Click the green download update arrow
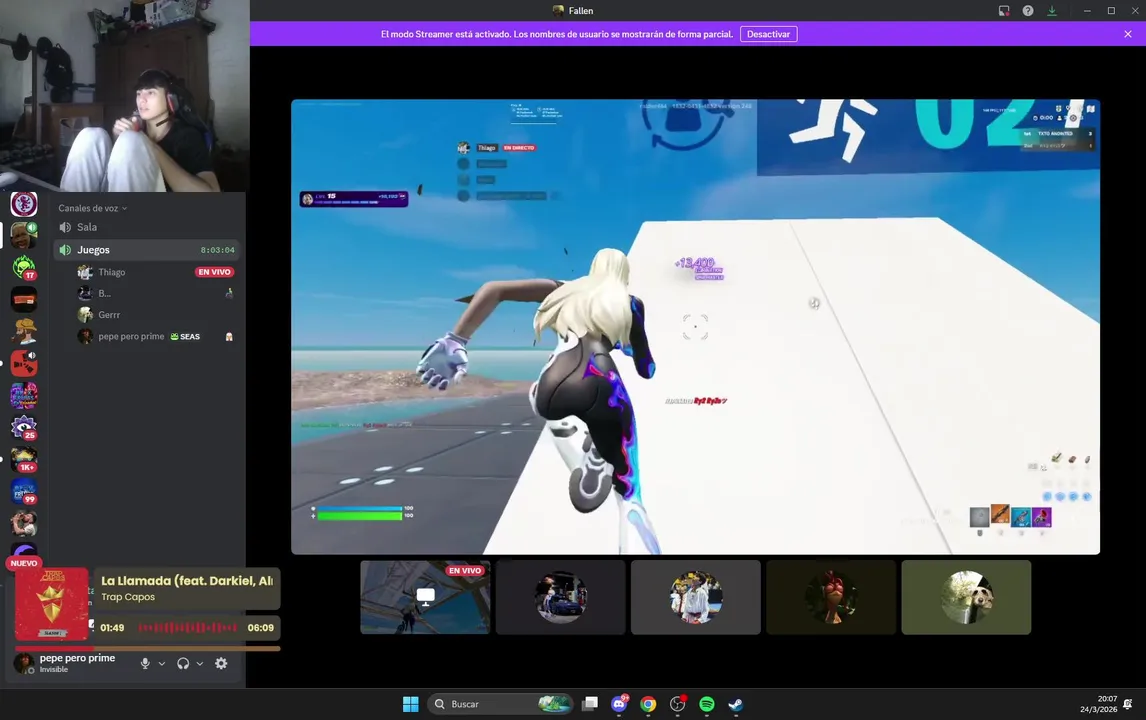 point(1052,11)
